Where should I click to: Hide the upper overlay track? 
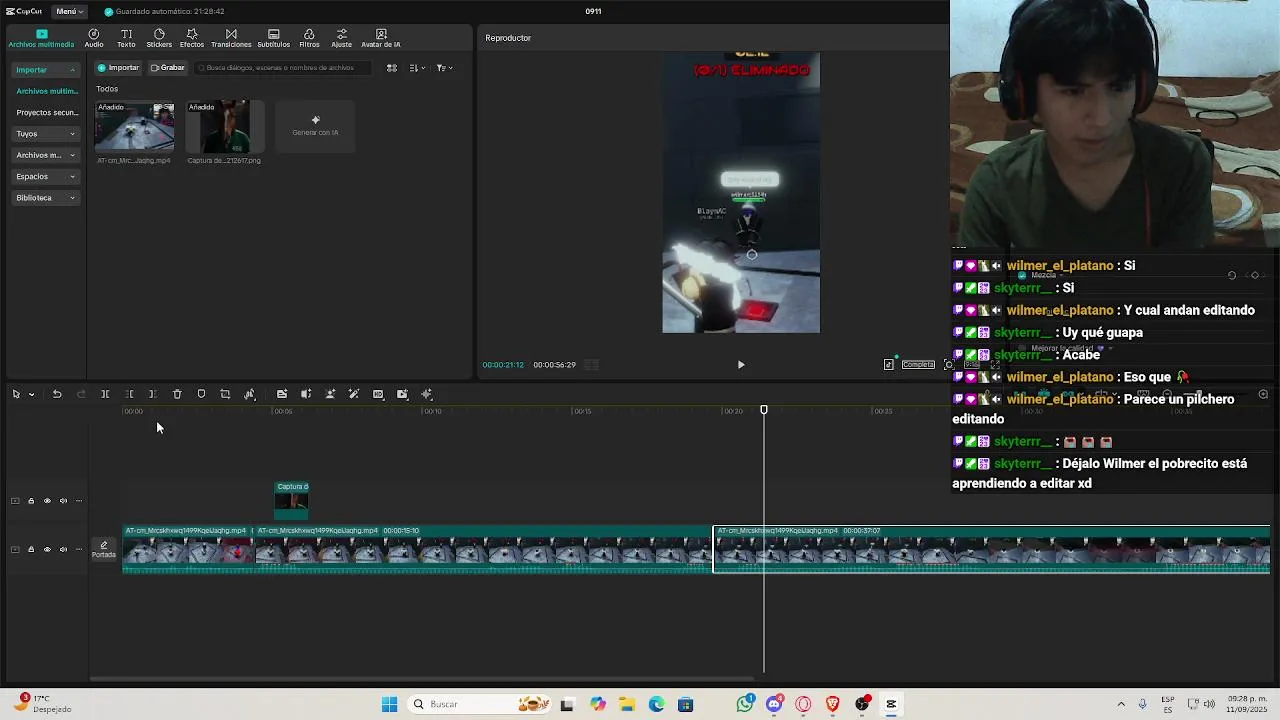pos(47,501)
